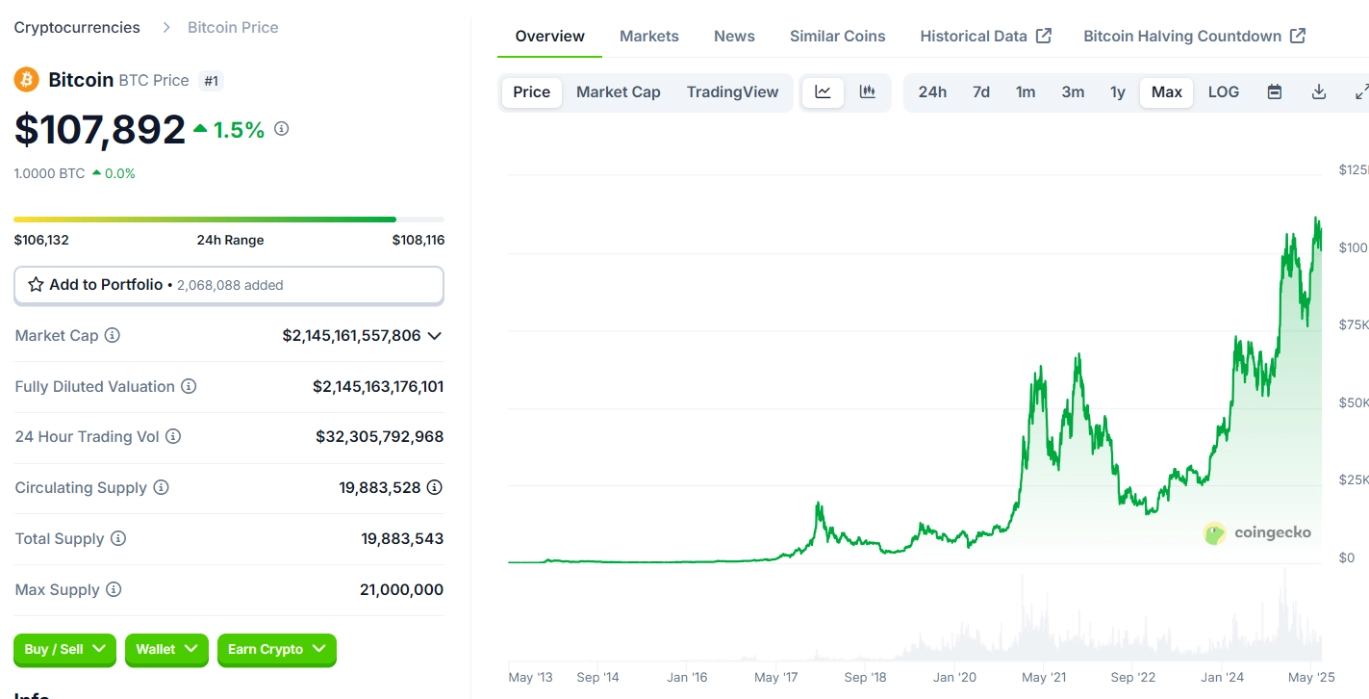Viewport: 1369px width, 699px height.
Task: Open the Overview tab
Action: click(550, 36)
